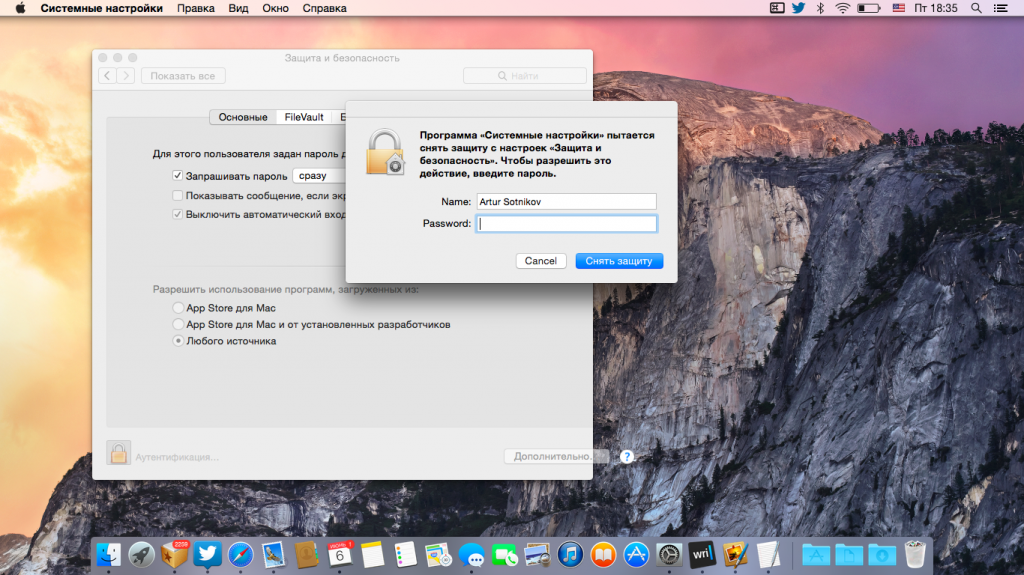This screenshot has height=575, width=1024.
Task: Open the Правка menu
Action: (195, 8)
